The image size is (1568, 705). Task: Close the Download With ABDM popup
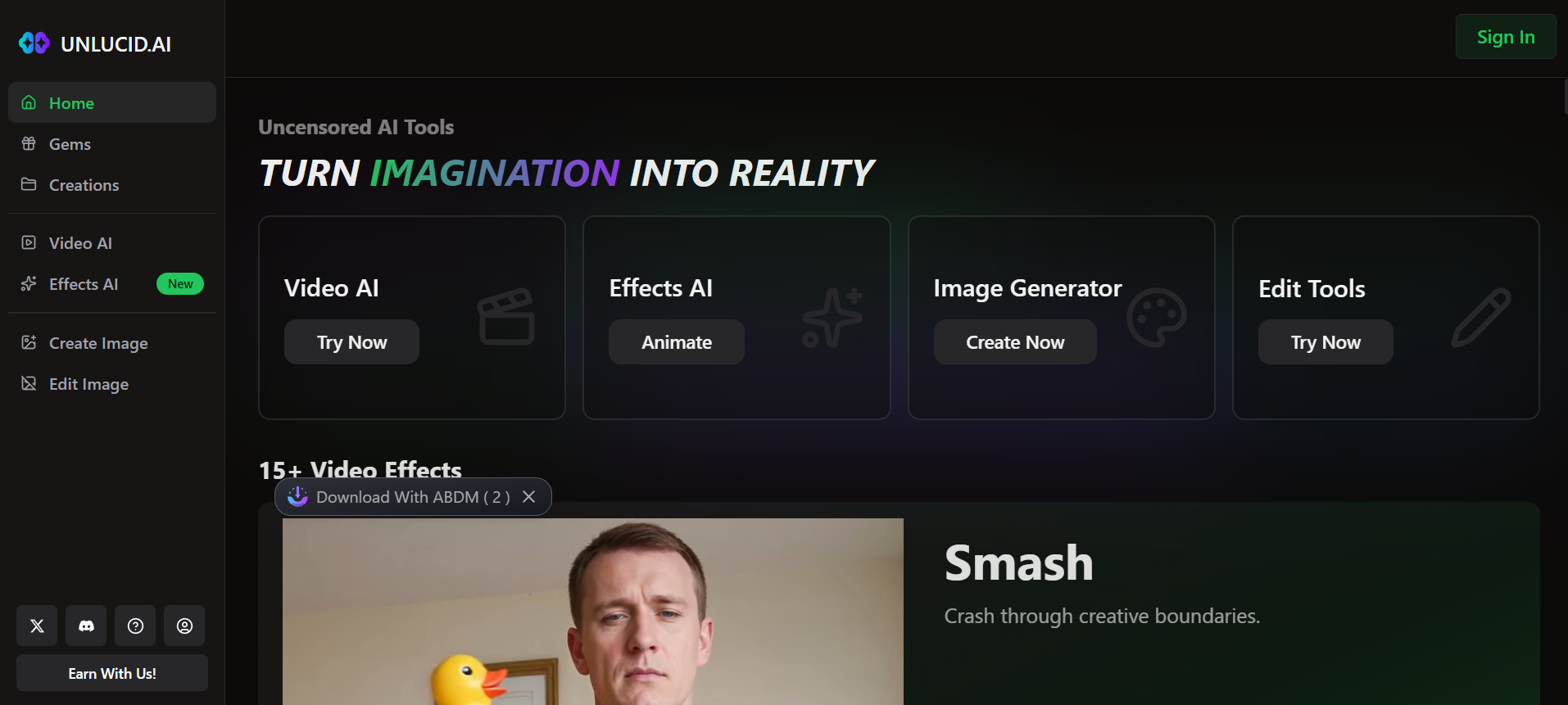(529, 497)
